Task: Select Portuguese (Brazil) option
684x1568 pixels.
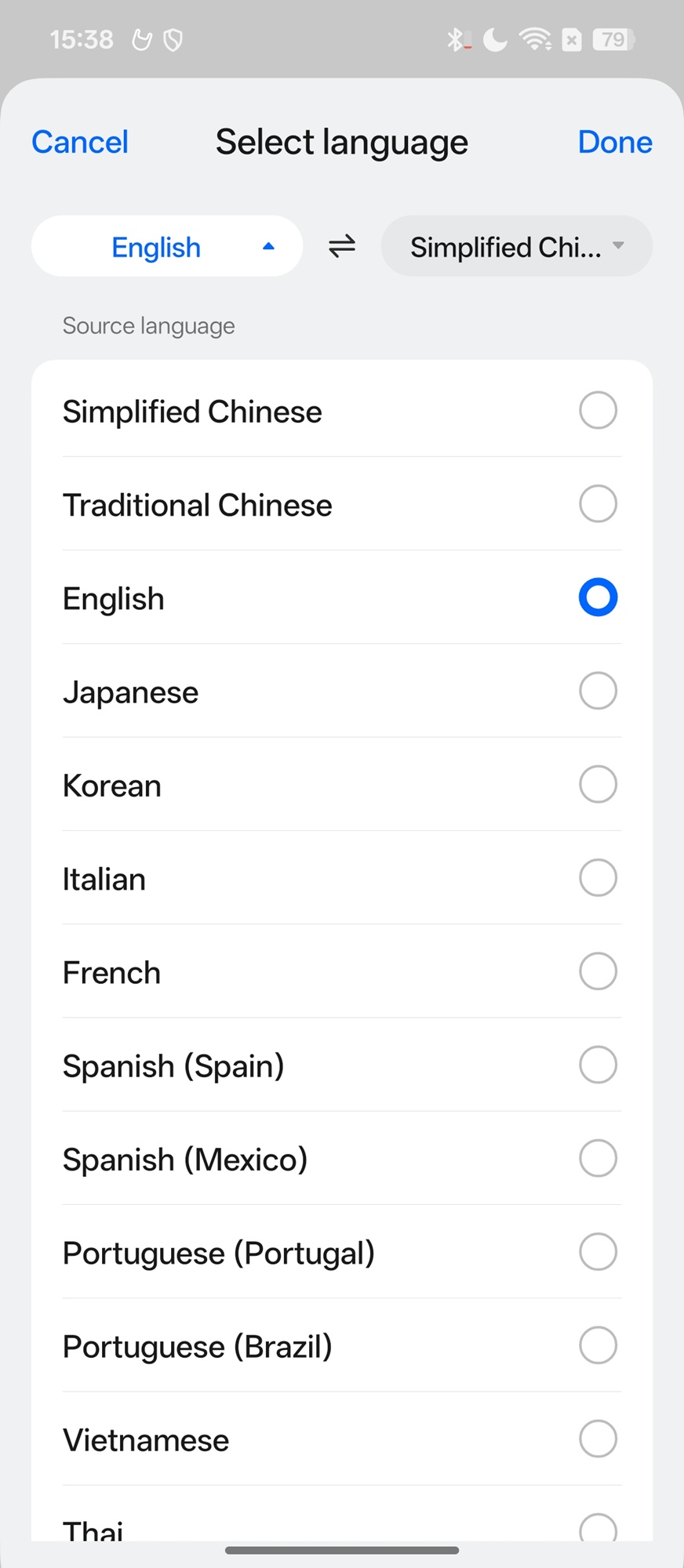Action: tap(598, 1346)
